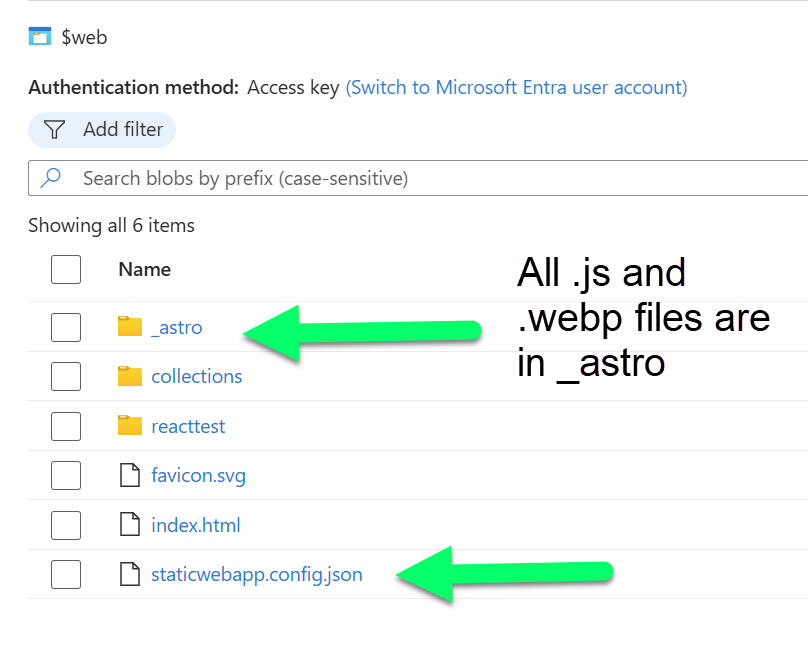Check the checkbox for staticwebapp.config.json
Screen dimensions: 808x648
66,574
